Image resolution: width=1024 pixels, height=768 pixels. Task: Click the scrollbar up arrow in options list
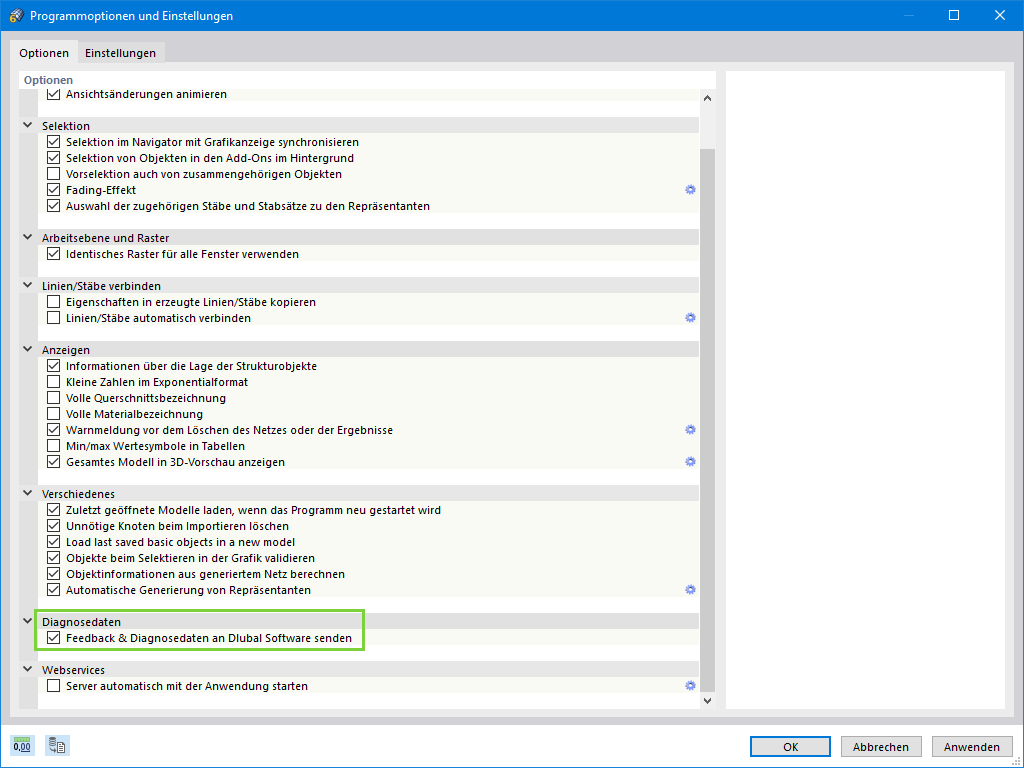[x=707, y=98]
